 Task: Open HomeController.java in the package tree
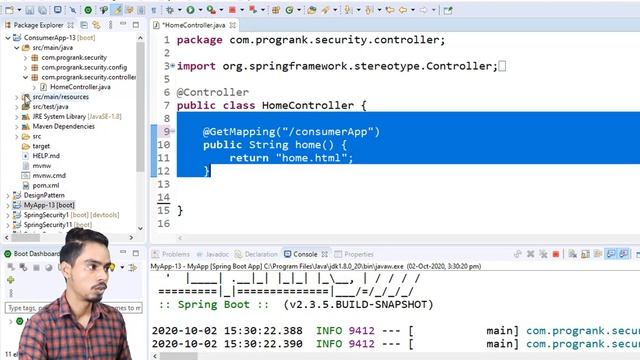[x=80, y=87]
